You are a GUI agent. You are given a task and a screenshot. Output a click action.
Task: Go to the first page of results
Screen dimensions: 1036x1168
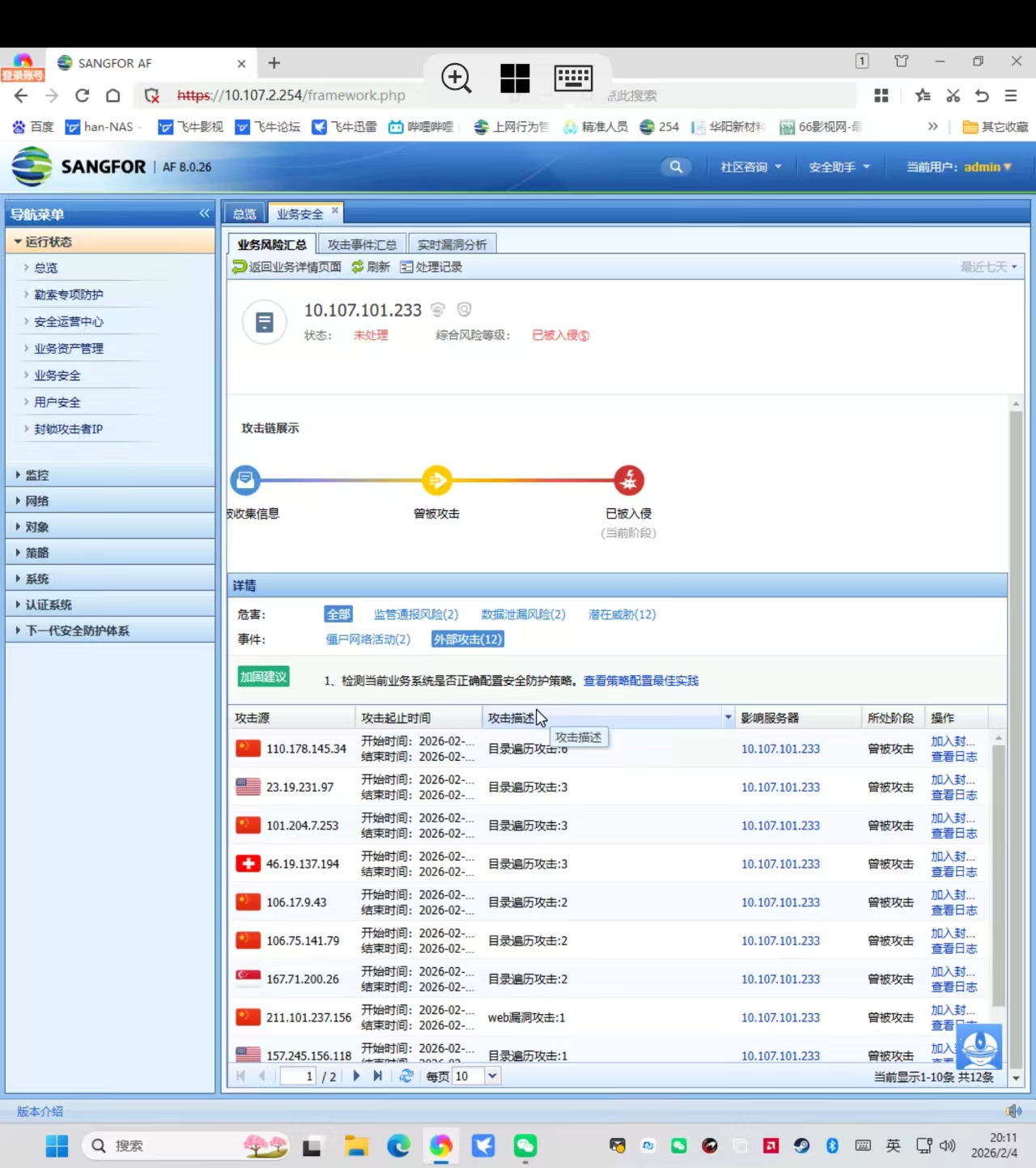[x=240, y=1076]
